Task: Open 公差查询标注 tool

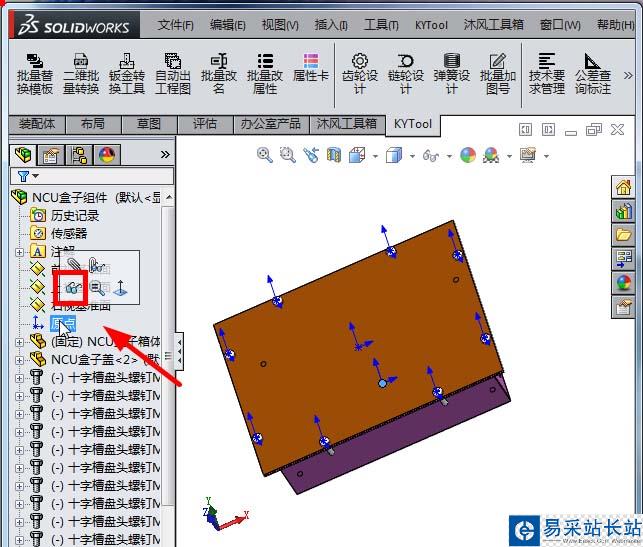Action: pyautogui.click(x=593, y=74)
